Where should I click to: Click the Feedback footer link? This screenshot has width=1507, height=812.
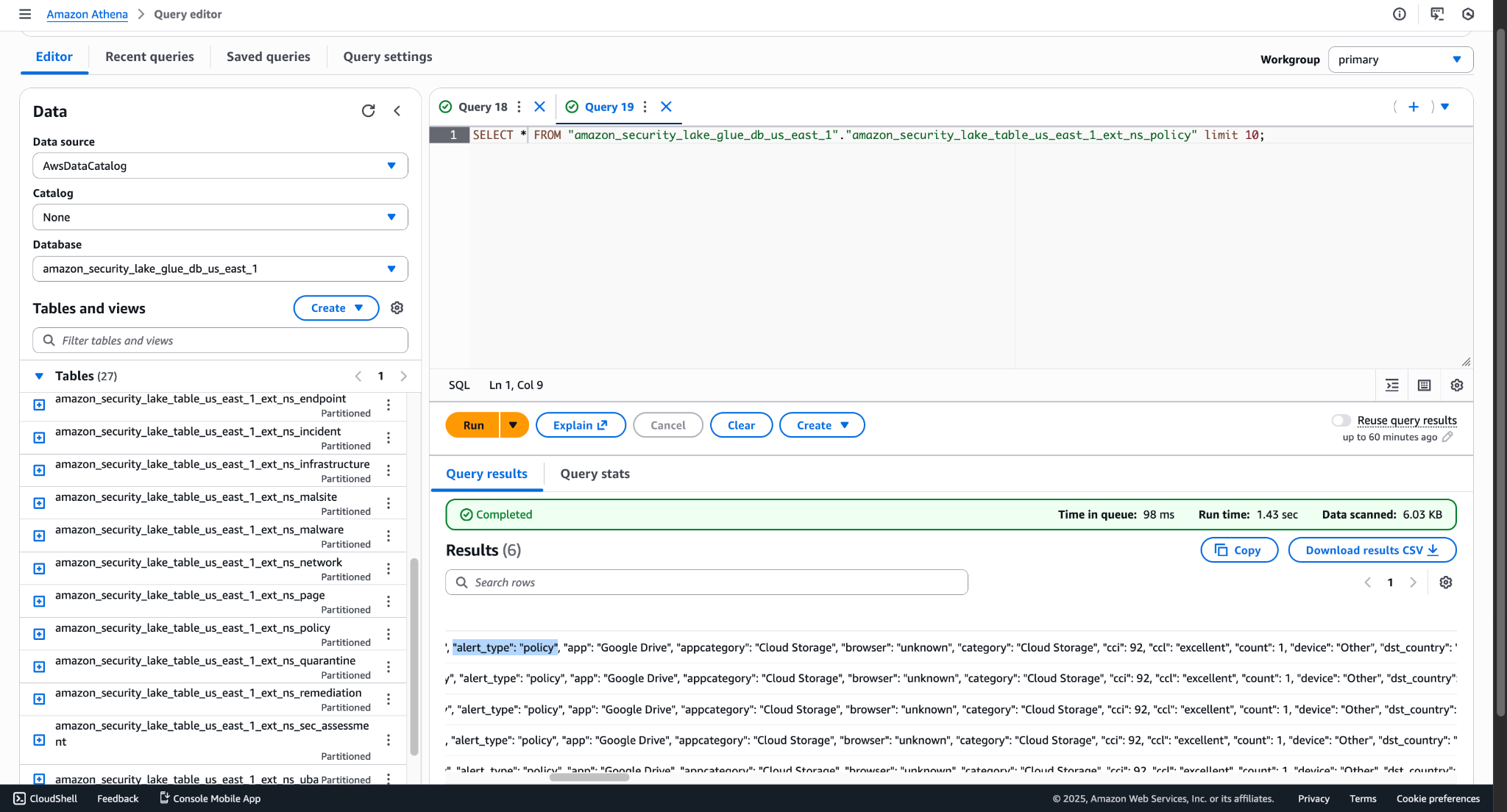(x=118, y=799)
